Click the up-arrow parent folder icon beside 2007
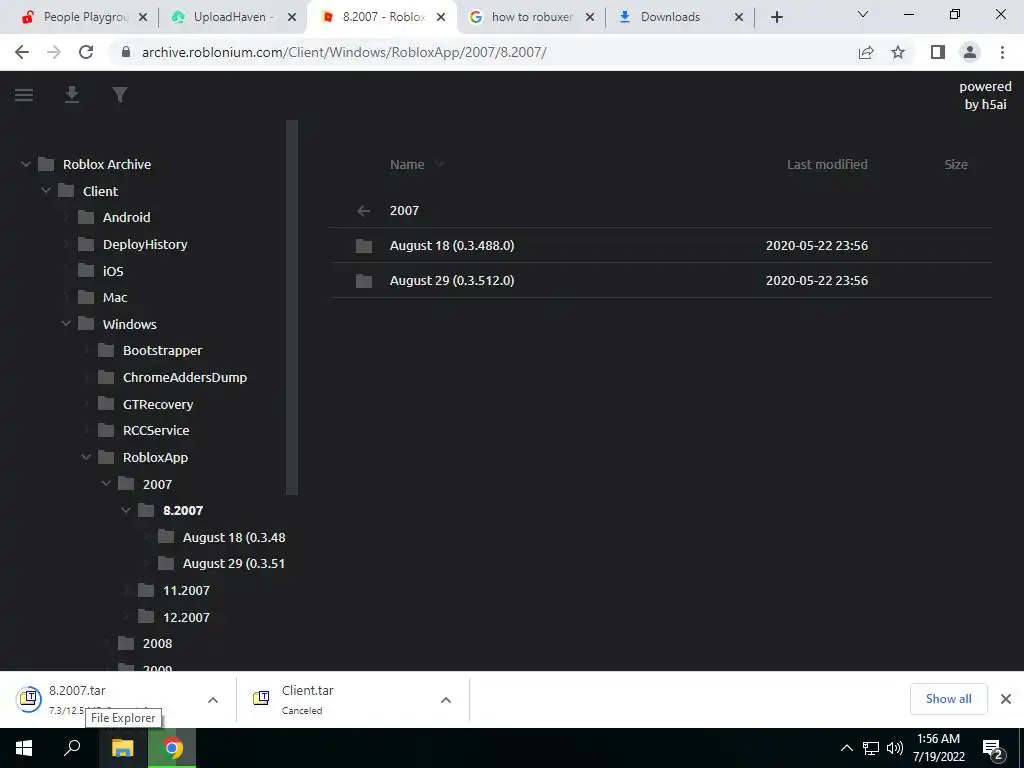This screenshot has width=1024, height=768. coord(364,210)
